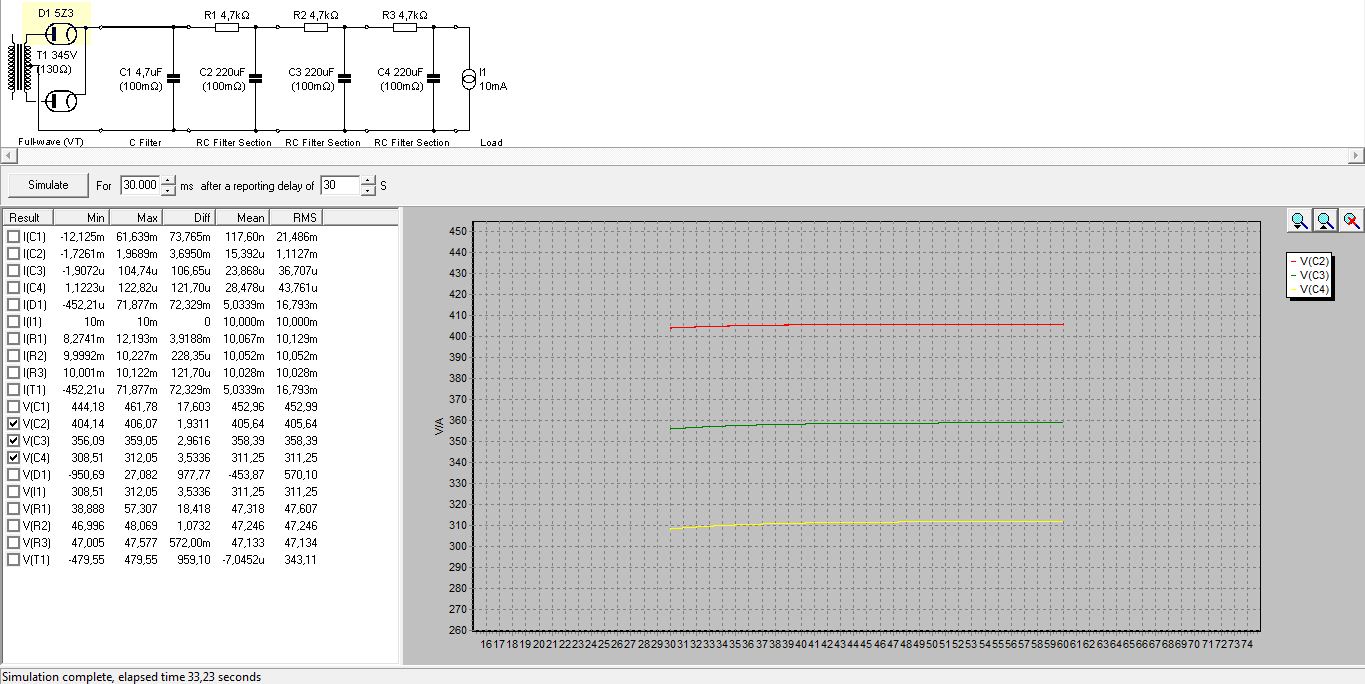Click the zoom-out magnifier with up arrow
1365x684 pixels.
1325,221
